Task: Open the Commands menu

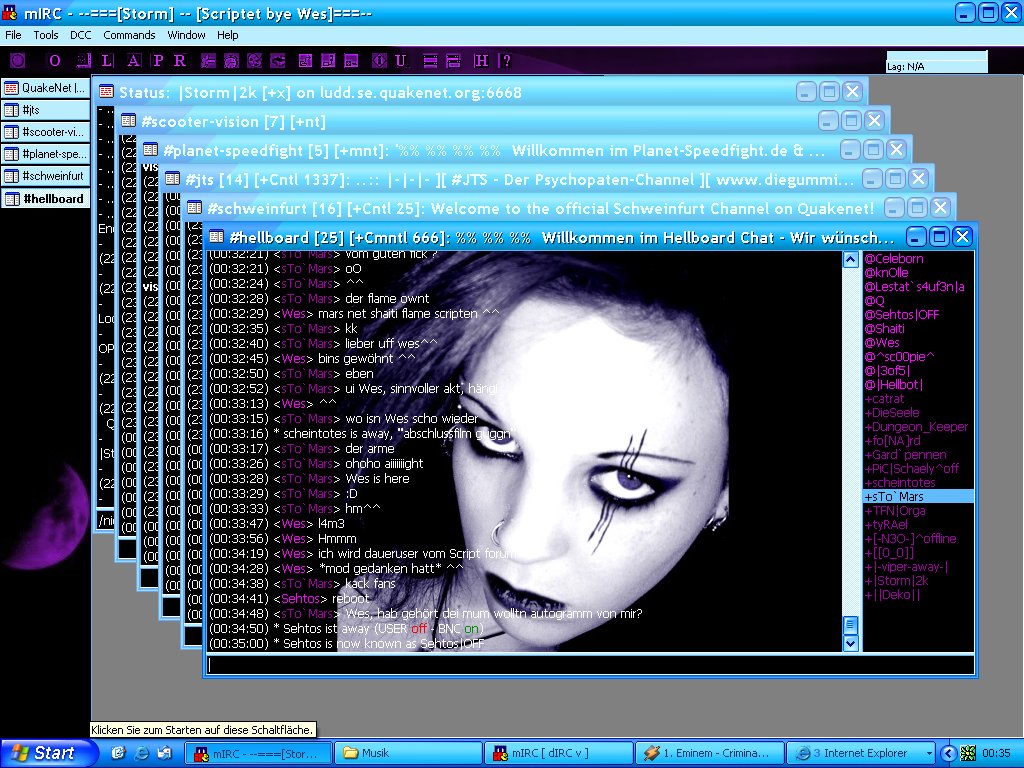Action: pyautogui.click(x=129, y=35)
